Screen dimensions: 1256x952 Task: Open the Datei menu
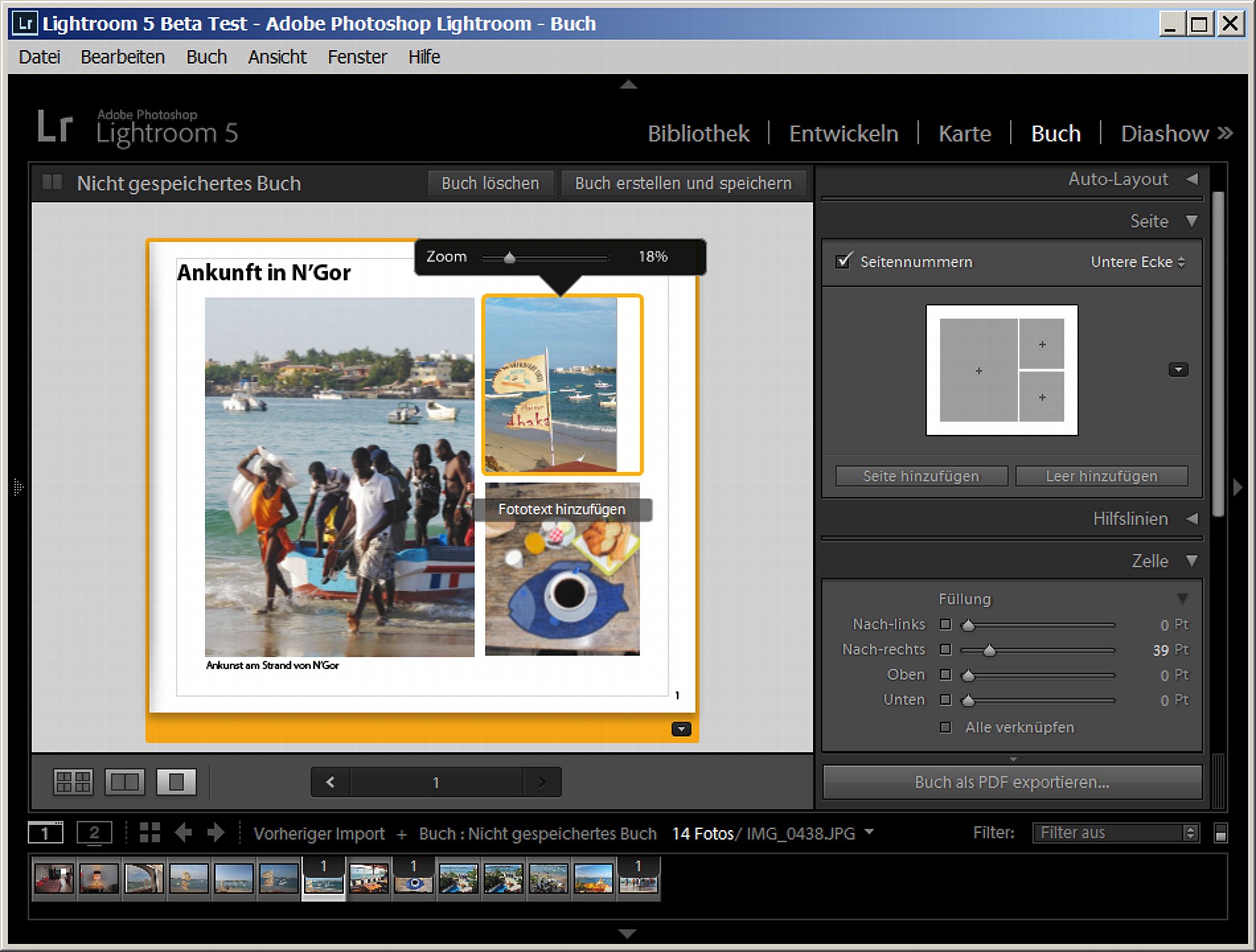(40, 57)
